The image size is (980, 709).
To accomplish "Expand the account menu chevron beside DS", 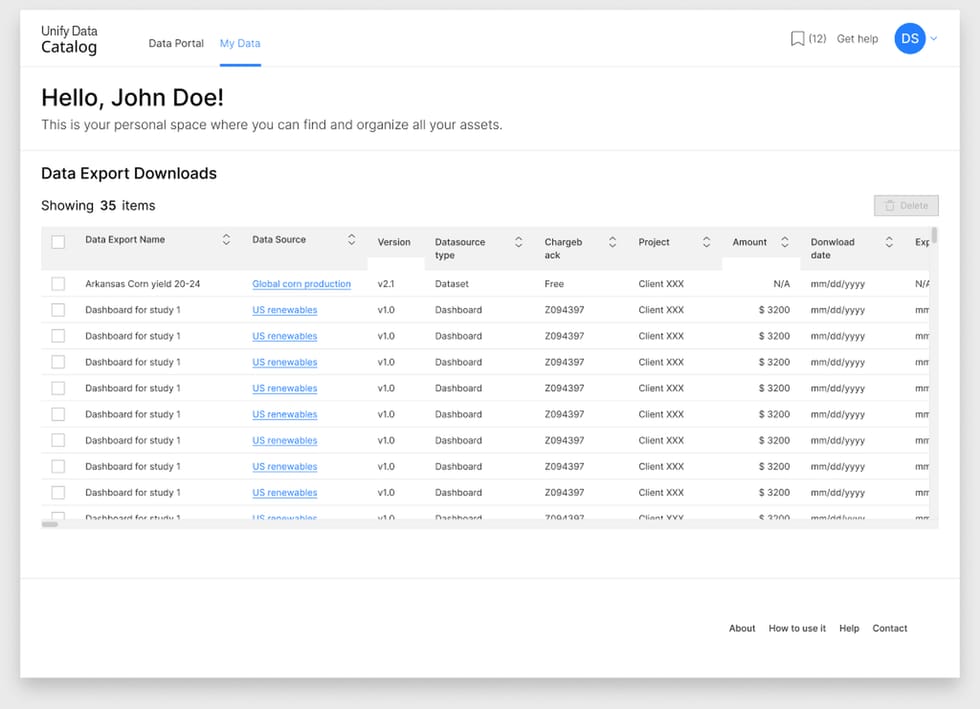I will [x=934, y=39].
